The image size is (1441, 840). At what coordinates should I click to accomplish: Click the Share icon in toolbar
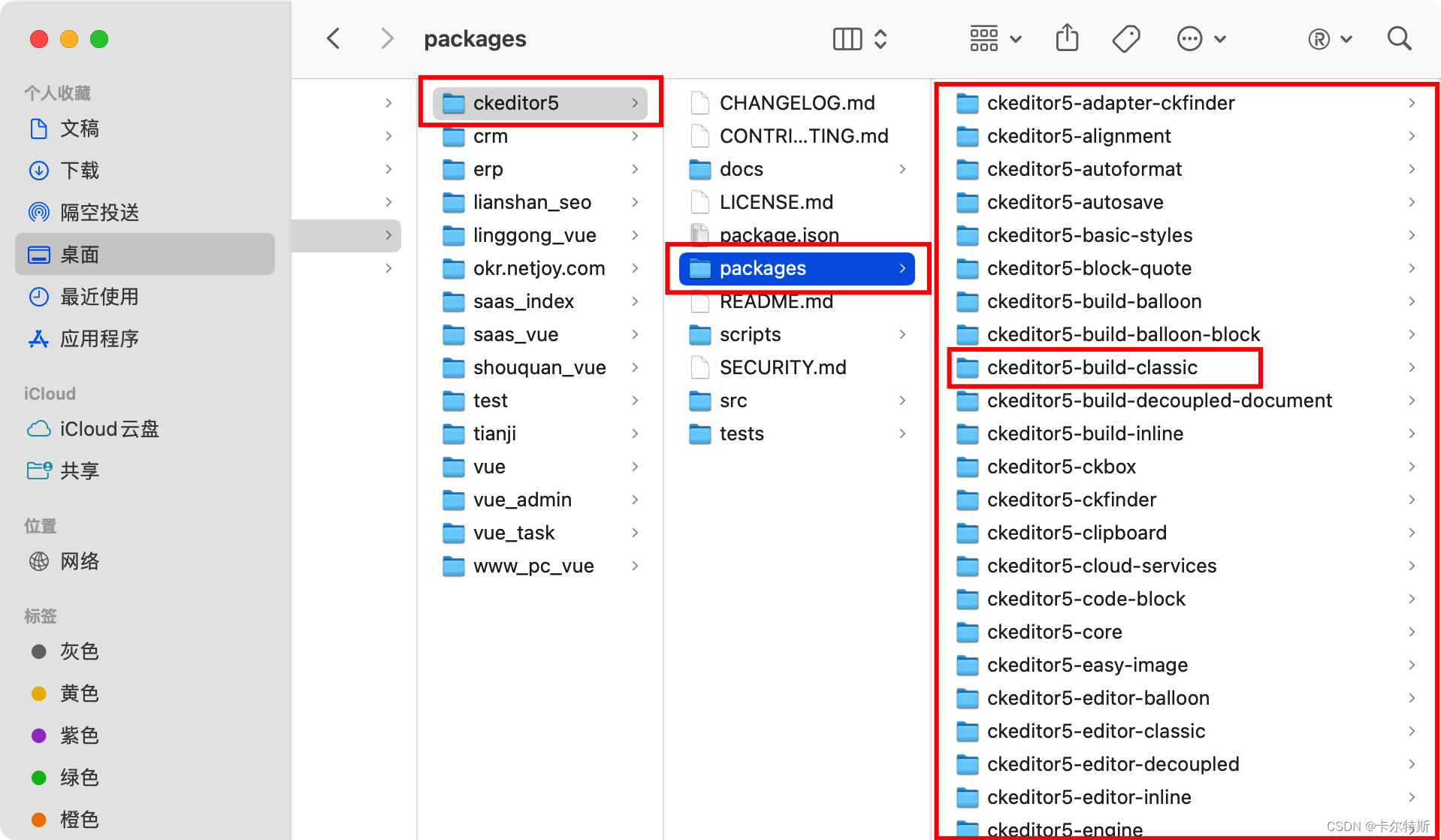[1067, 38]
